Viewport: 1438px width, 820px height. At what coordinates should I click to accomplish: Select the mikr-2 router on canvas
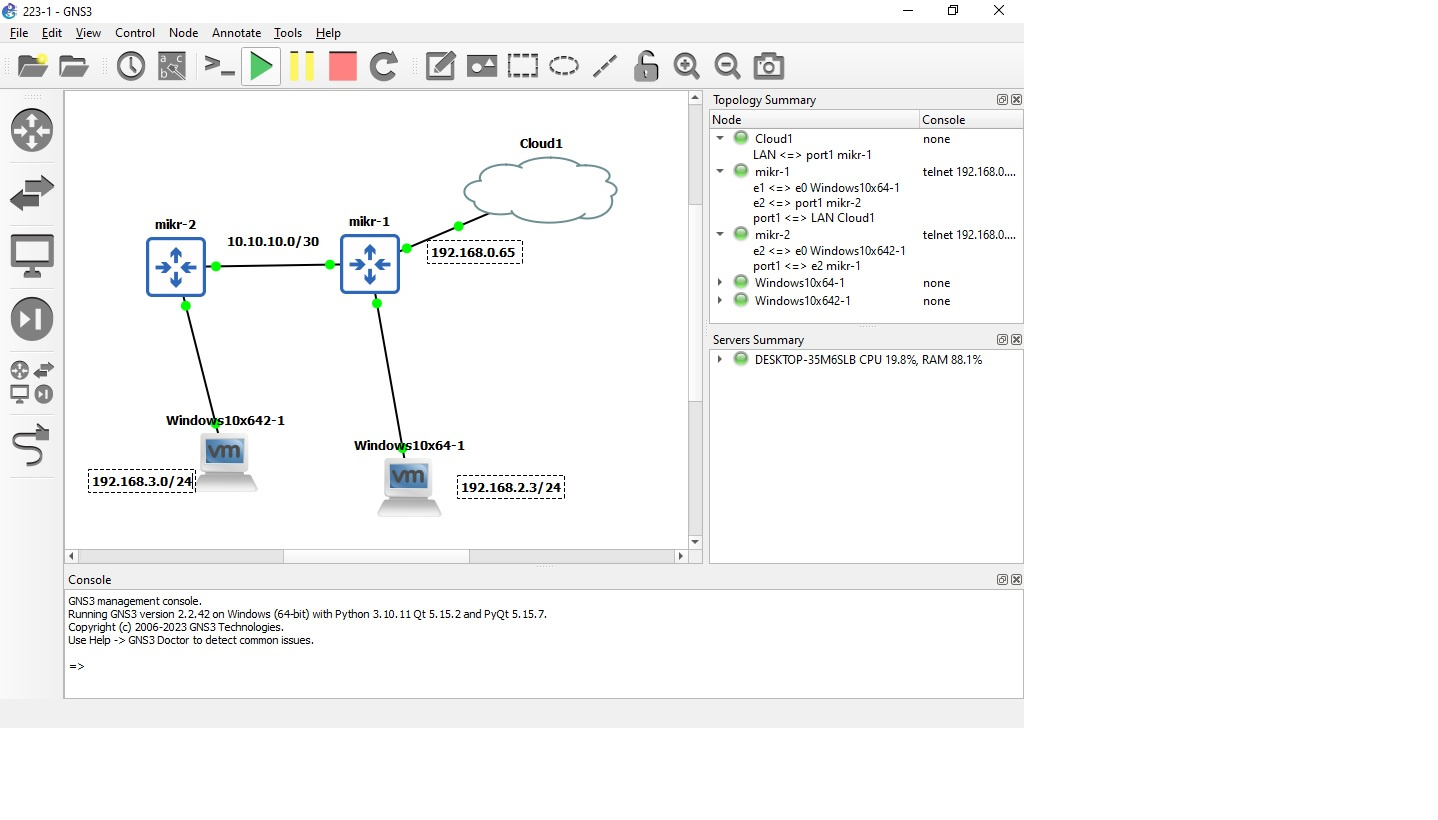176,267
